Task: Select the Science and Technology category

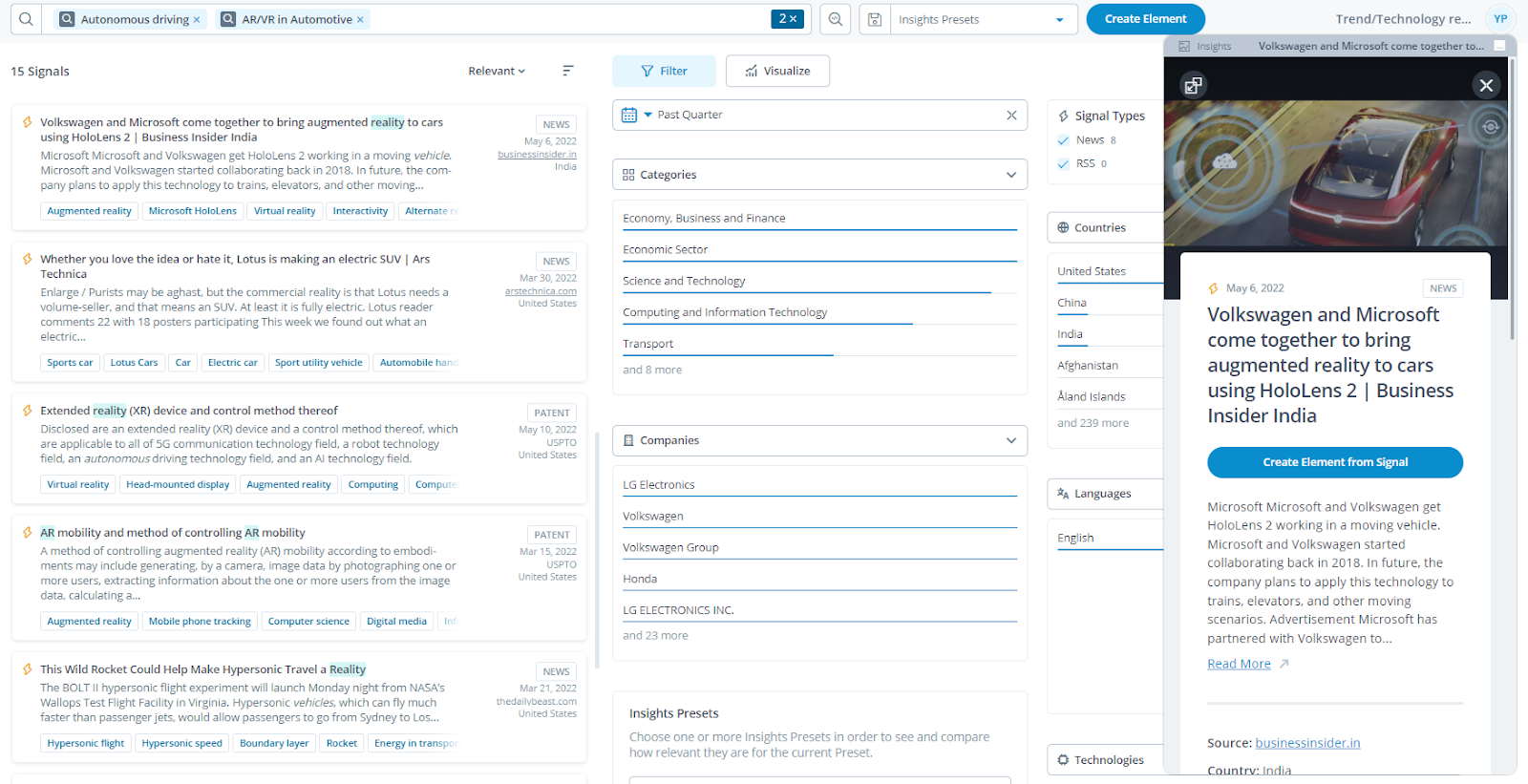Action: point(819,282)
